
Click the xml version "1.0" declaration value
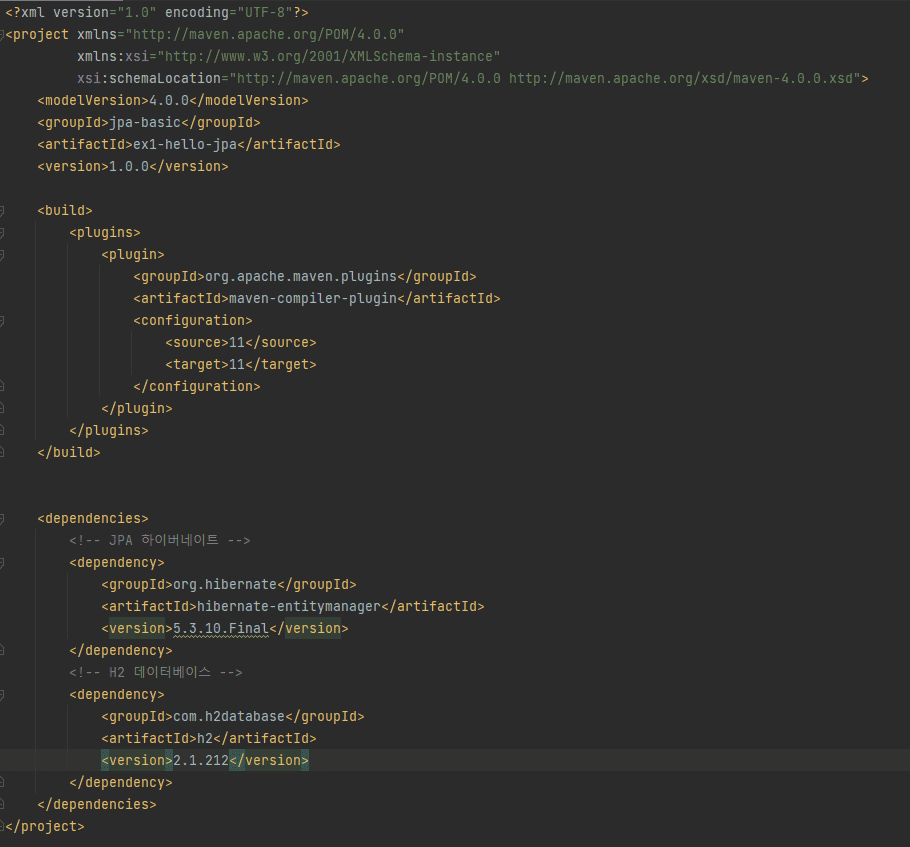(137, 12)
